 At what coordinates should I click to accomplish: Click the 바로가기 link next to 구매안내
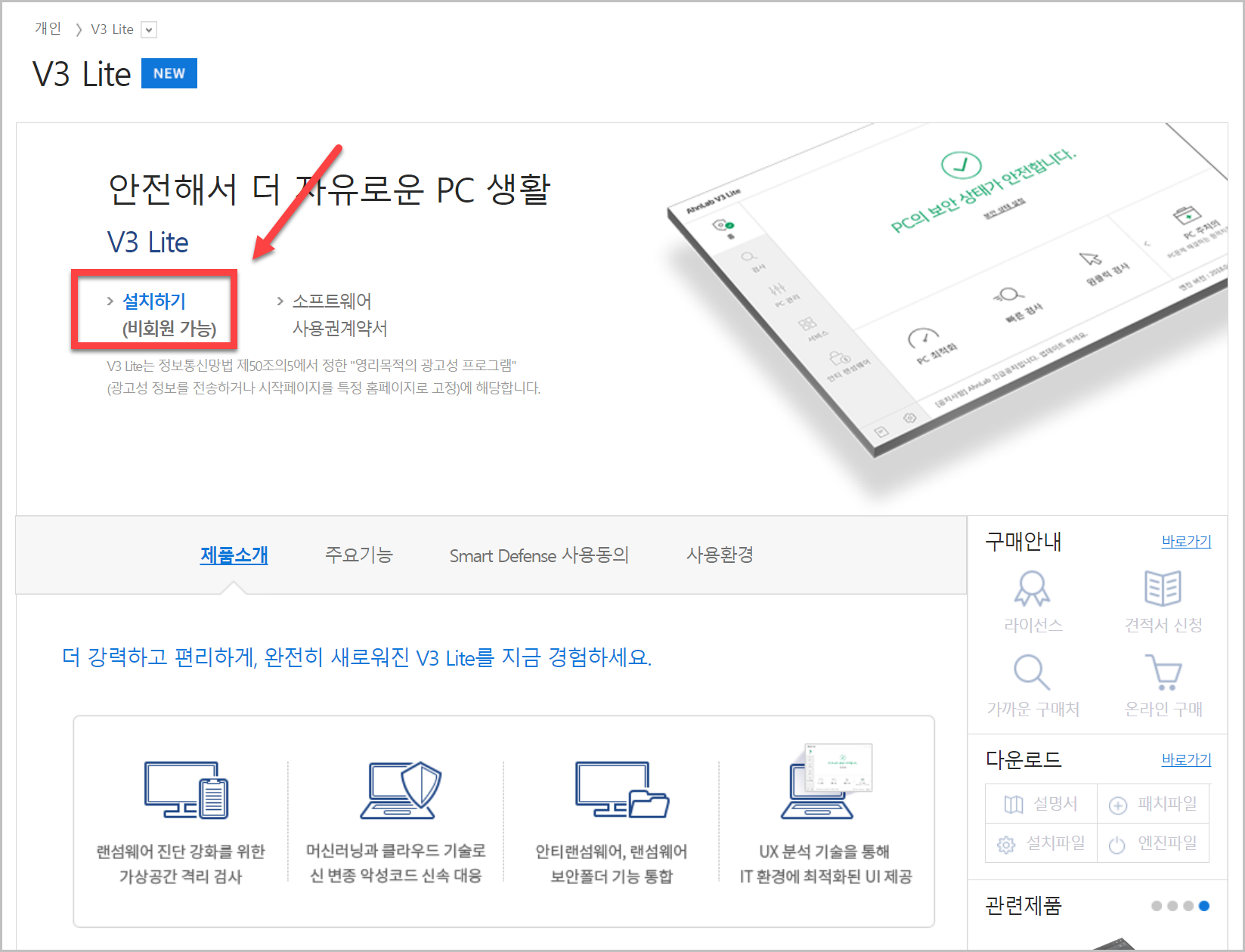point(1186,541)
